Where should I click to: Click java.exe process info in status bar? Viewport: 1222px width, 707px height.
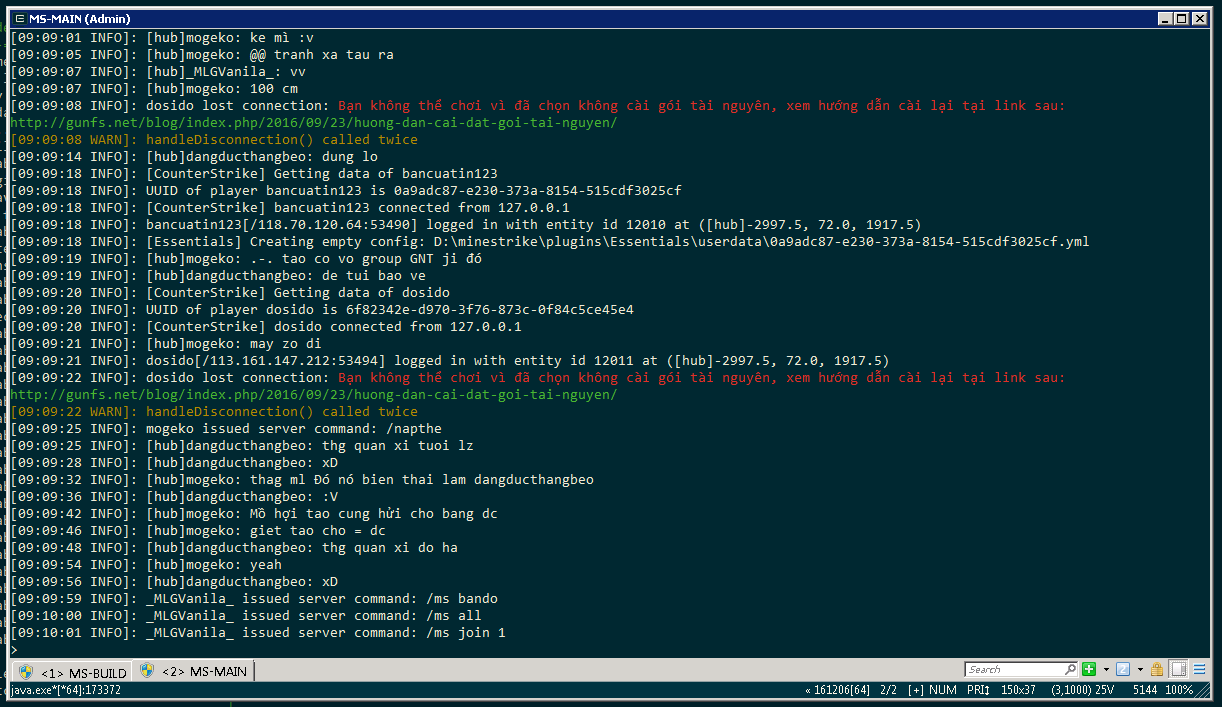click(x=66, y=690)
